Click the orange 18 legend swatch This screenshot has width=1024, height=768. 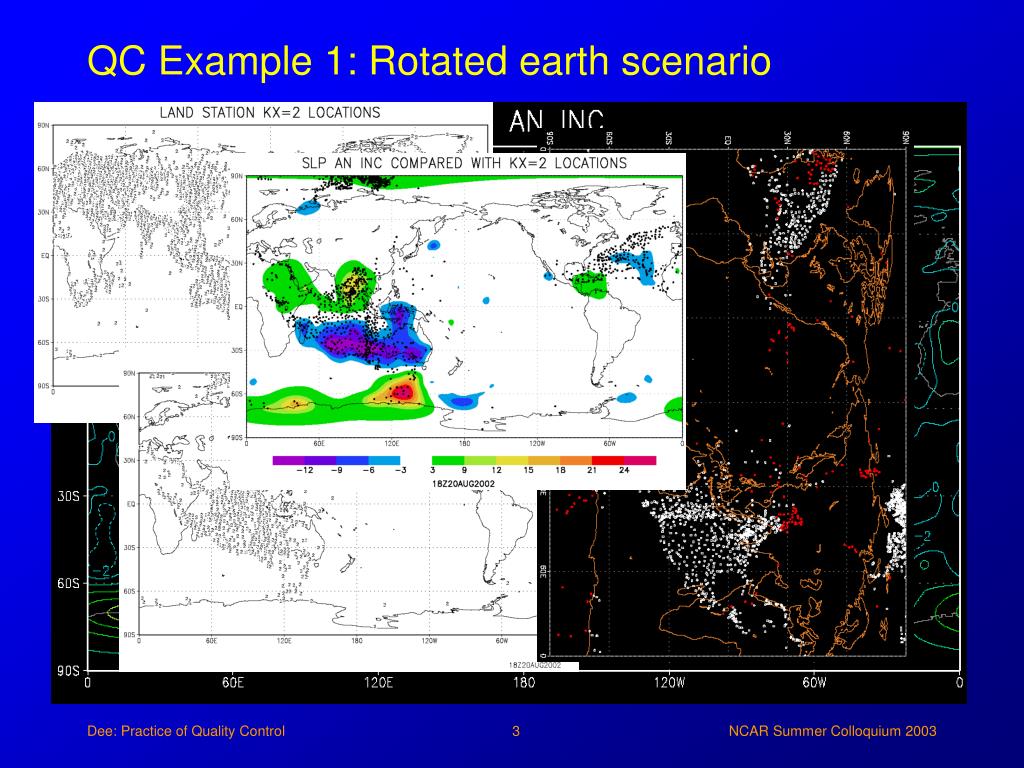pos(576,460)
